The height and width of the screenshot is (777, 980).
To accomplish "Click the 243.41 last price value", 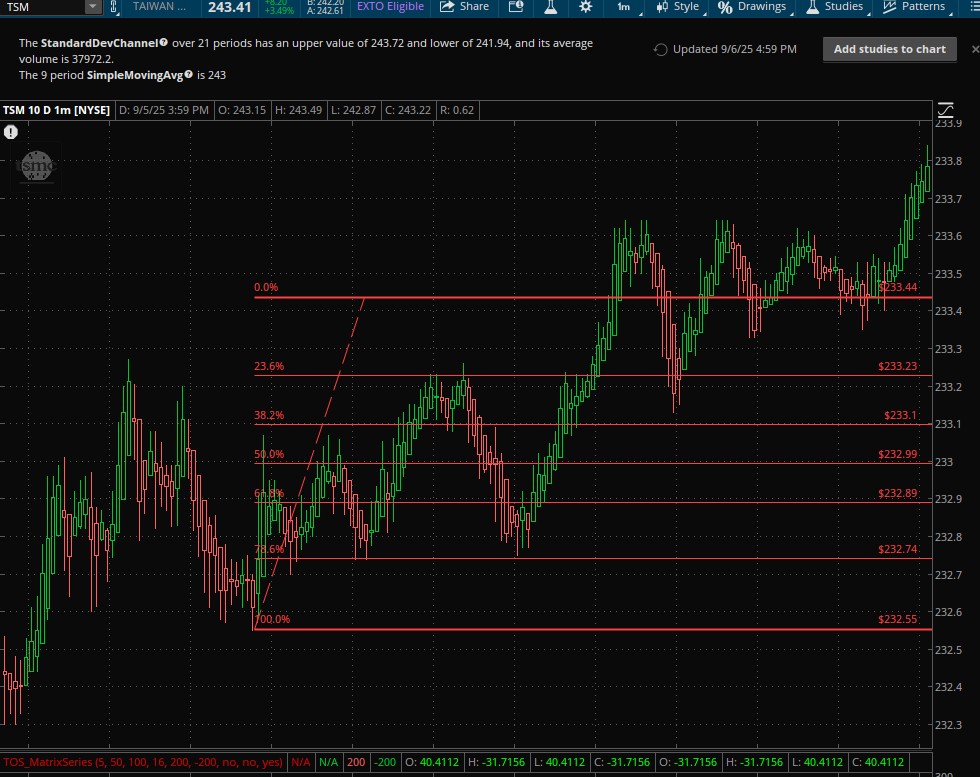I will click(x=229, y=8).
